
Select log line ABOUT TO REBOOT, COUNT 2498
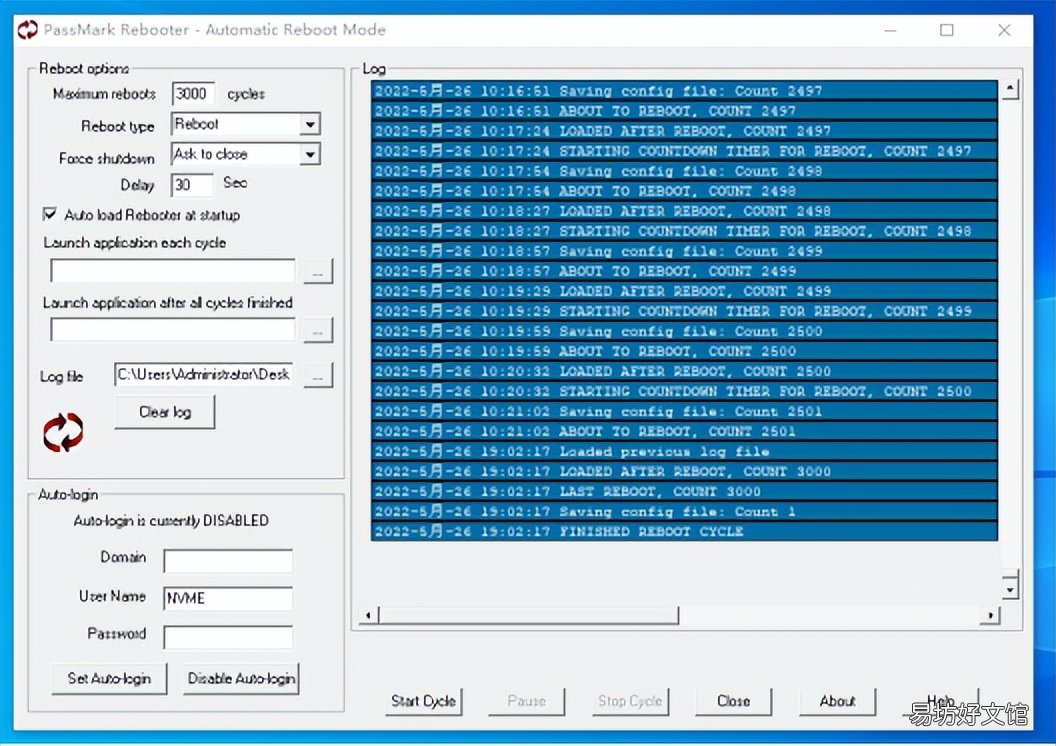coord(684,191)
